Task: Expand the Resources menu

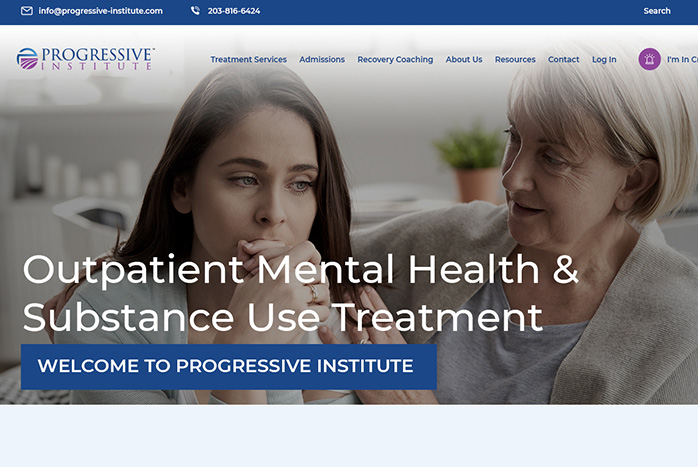Action: pos(515,59)
